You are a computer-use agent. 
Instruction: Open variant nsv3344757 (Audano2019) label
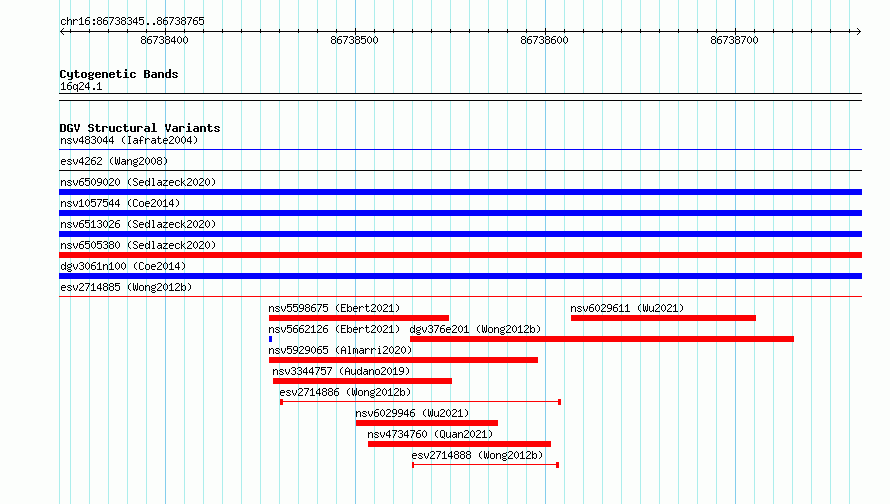(x=341, y=371)
